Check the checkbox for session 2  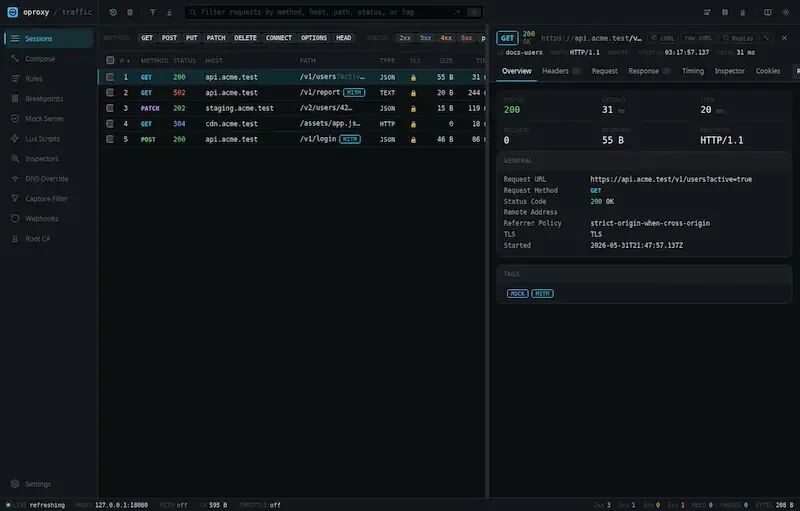click(110, 92)
